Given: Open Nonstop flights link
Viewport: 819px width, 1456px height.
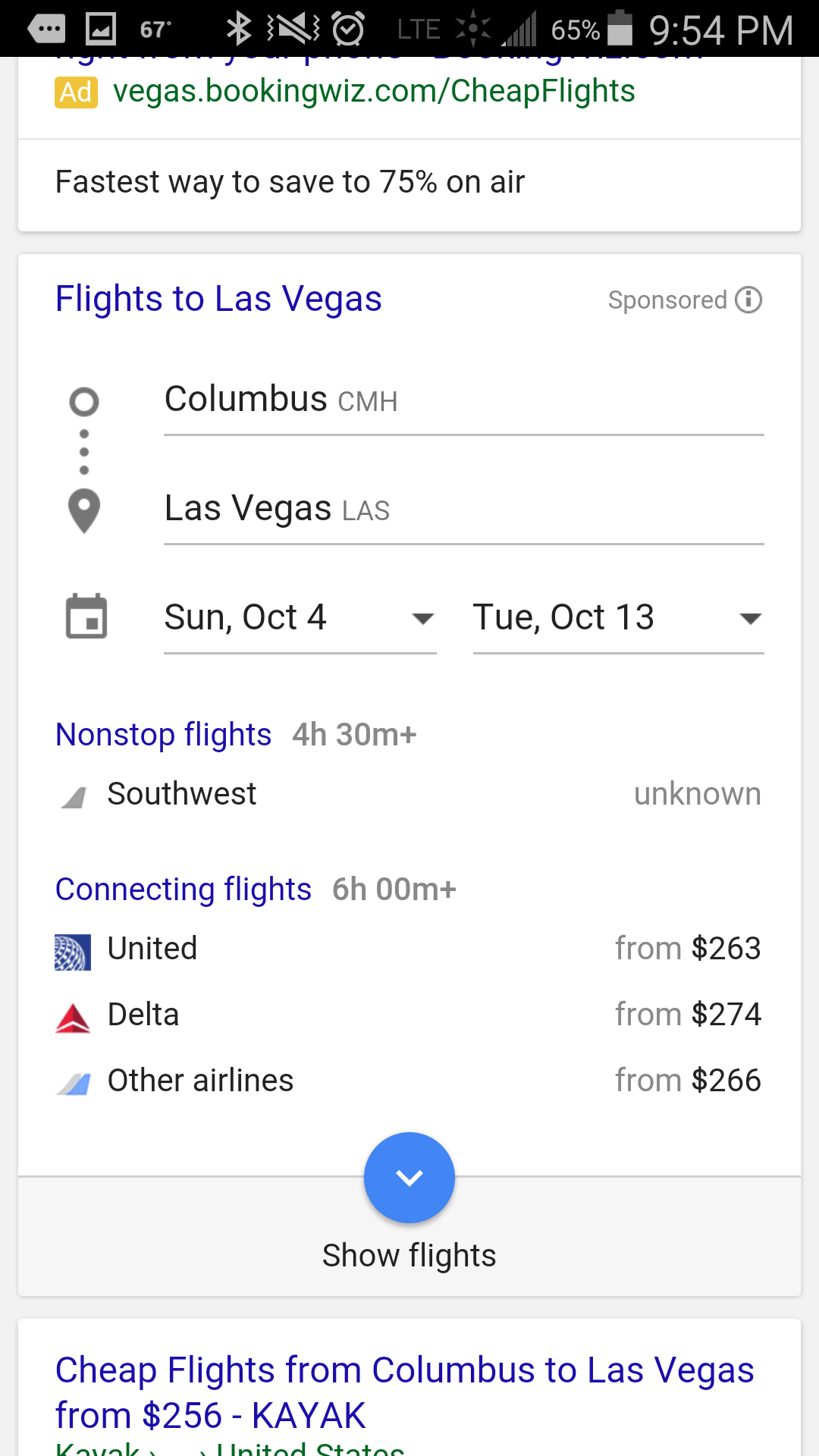Looking at the screenshot, I should click(164, 735).
